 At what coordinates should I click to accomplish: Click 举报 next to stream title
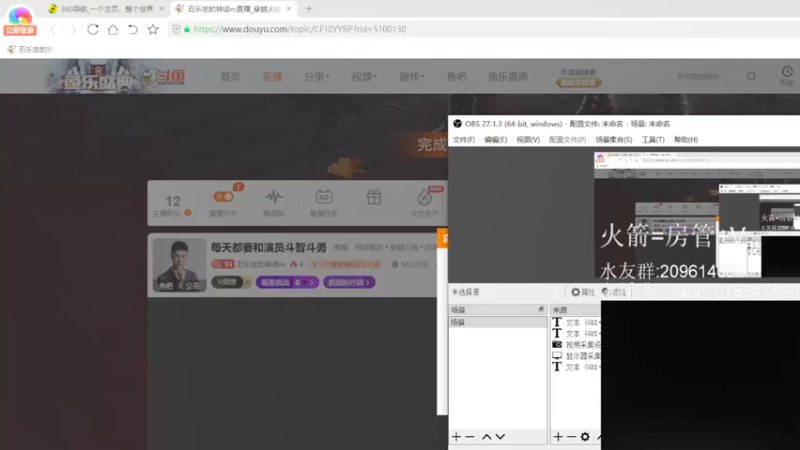341,247
